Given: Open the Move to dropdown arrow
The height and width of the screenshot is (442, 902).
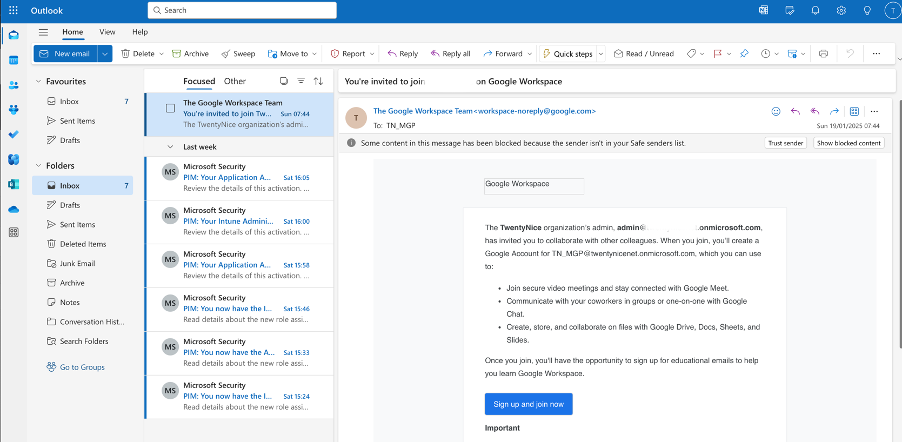Looking at the screenshot, I should click(x=315, y=54).
